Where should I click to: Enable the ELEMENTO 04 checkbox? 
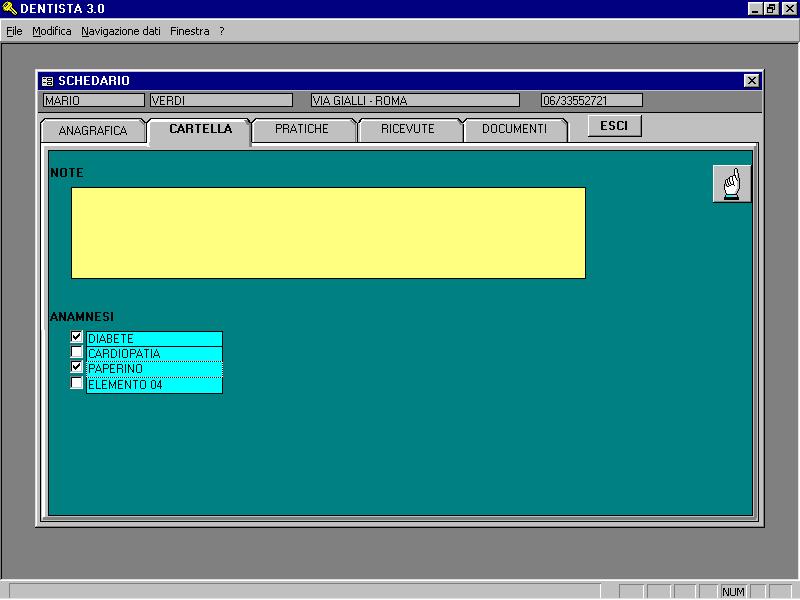(77, 383)
